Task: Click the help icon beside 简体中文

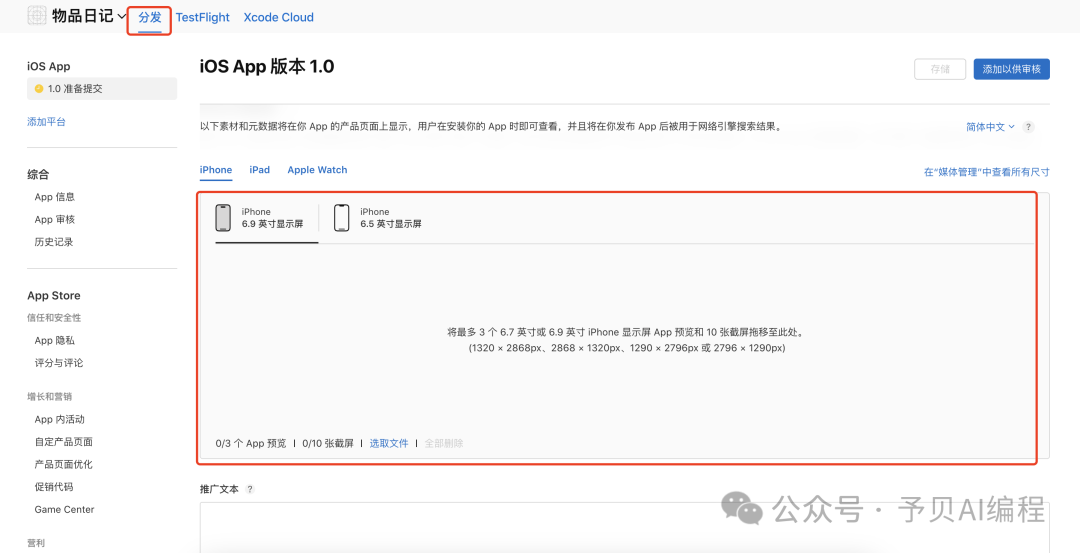Action: tap(1028, 127)
